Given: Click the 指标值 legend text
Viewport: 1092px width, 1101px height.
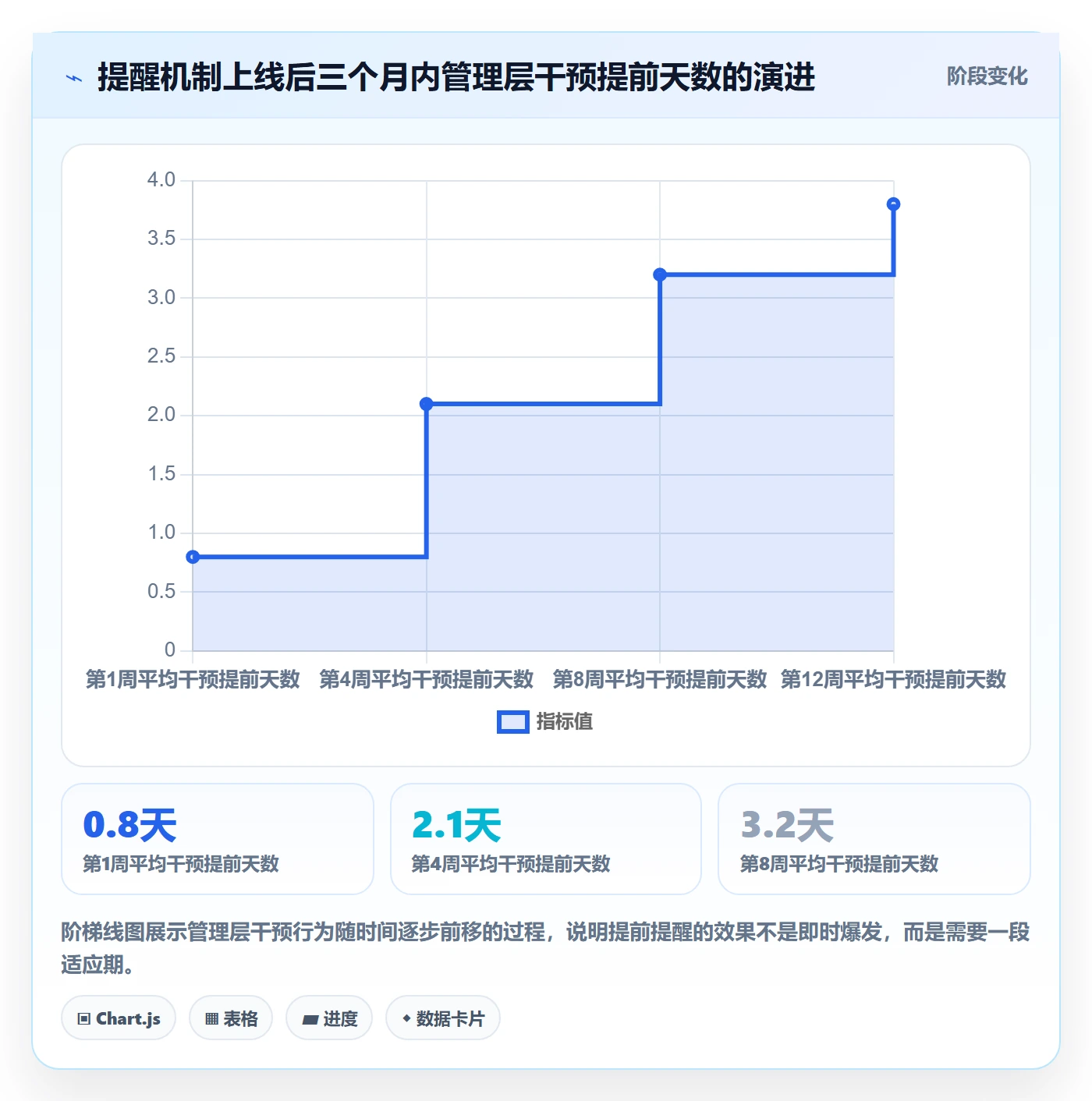Looking at the screenshot, I should coord(565,722).
